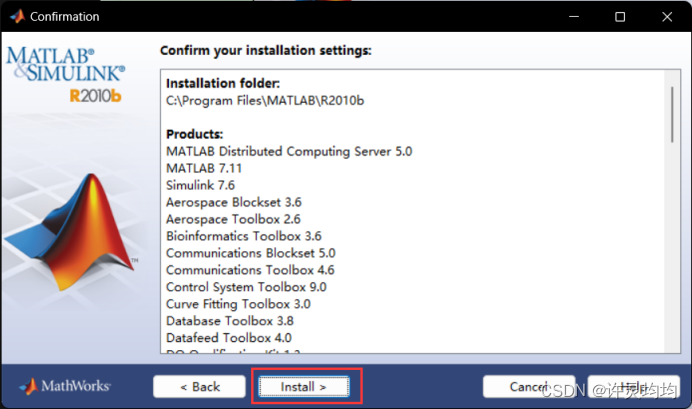Select Communications Blockset 5.0 line

251,253
